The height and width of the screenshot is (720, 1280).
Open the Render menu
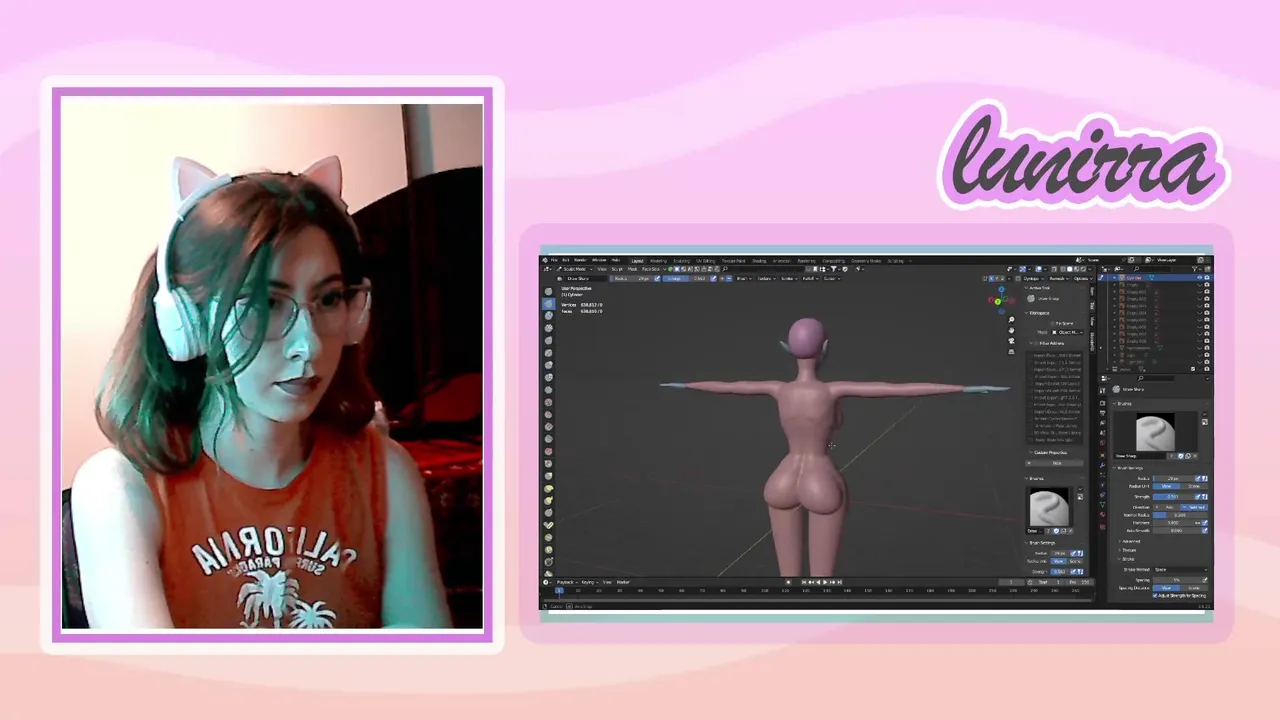pos(580,260)
